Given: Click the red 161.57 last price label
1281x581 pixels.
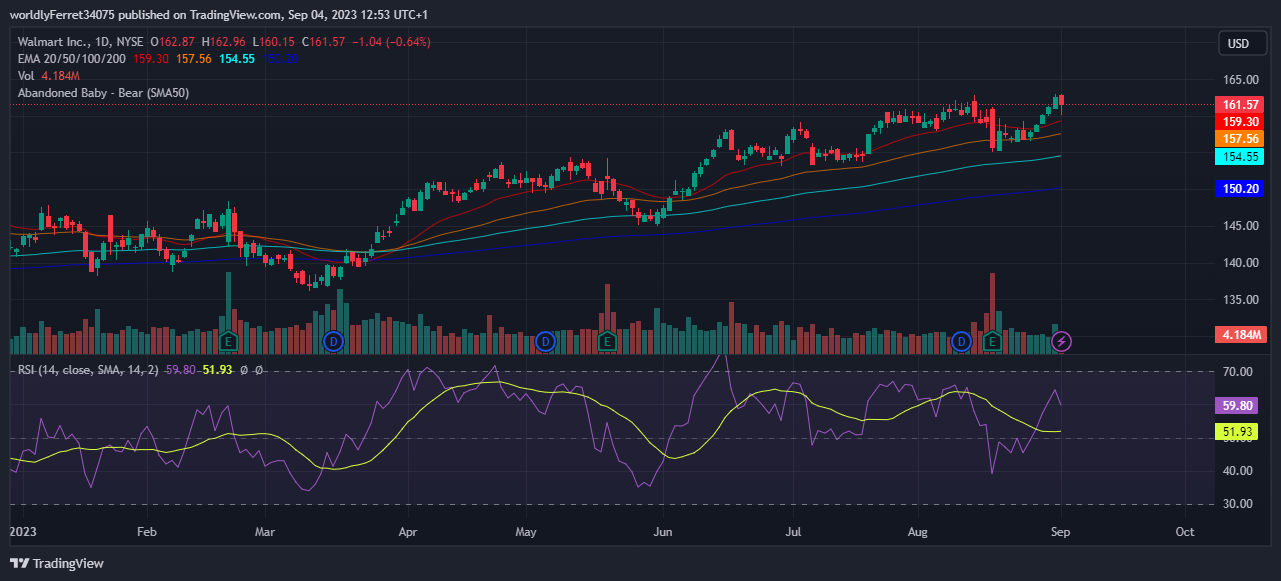Looking at the screenshot, I should click(1240, 105).
